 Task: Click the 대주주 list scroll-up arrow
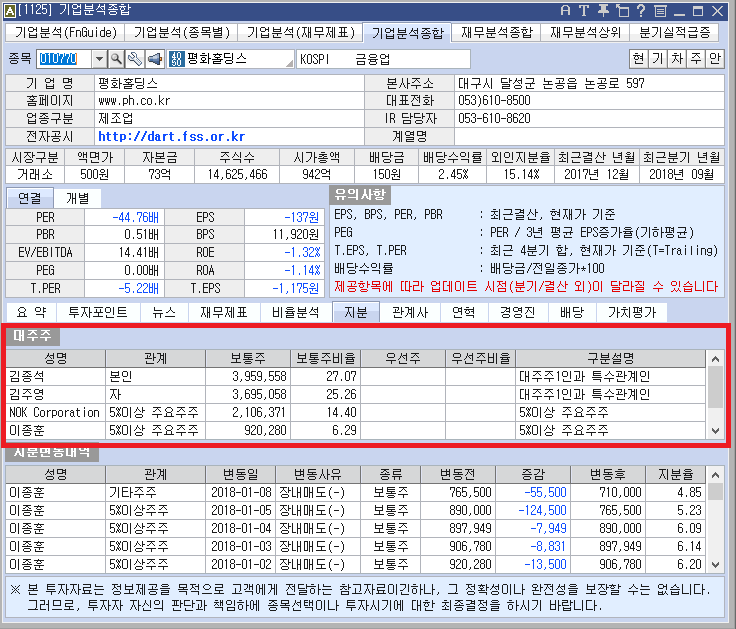point(715,359)
